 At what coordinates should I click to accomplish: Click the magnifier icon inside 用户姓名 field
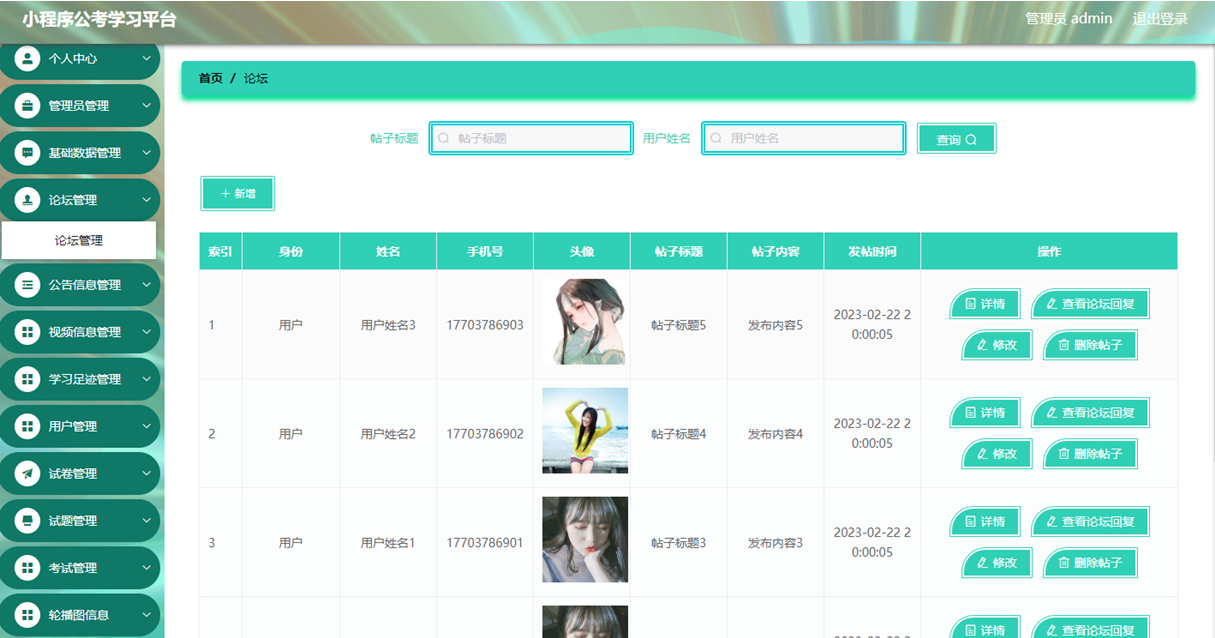pyautogui.click(x=716, y=138)
